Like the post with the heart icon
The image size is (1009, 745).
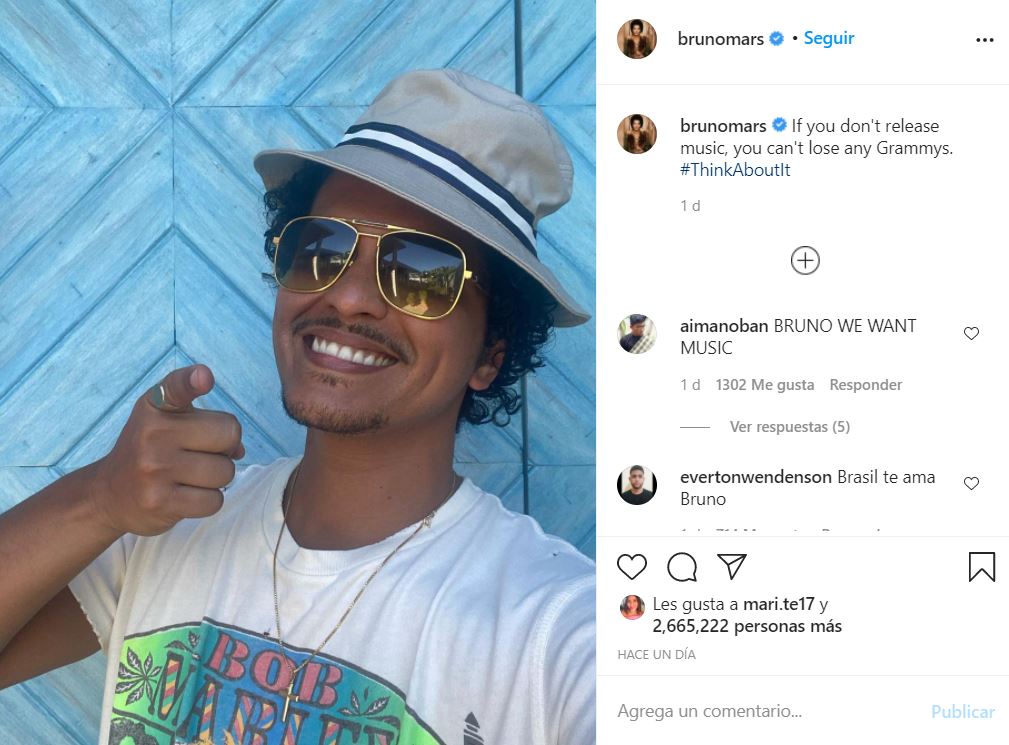(631, 567)
